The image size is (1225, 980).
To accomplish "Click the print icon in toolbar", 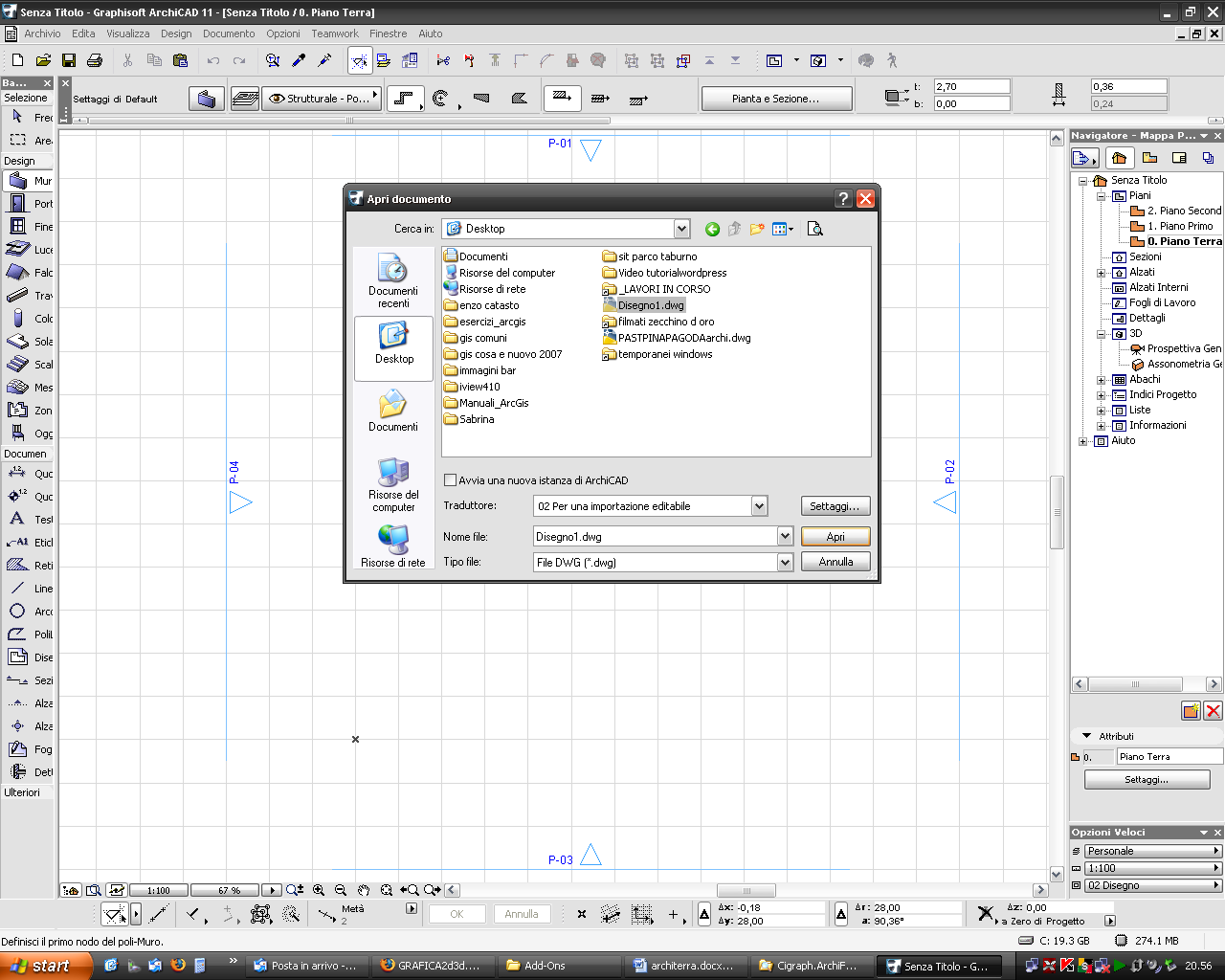I will [x=95, y=60].
